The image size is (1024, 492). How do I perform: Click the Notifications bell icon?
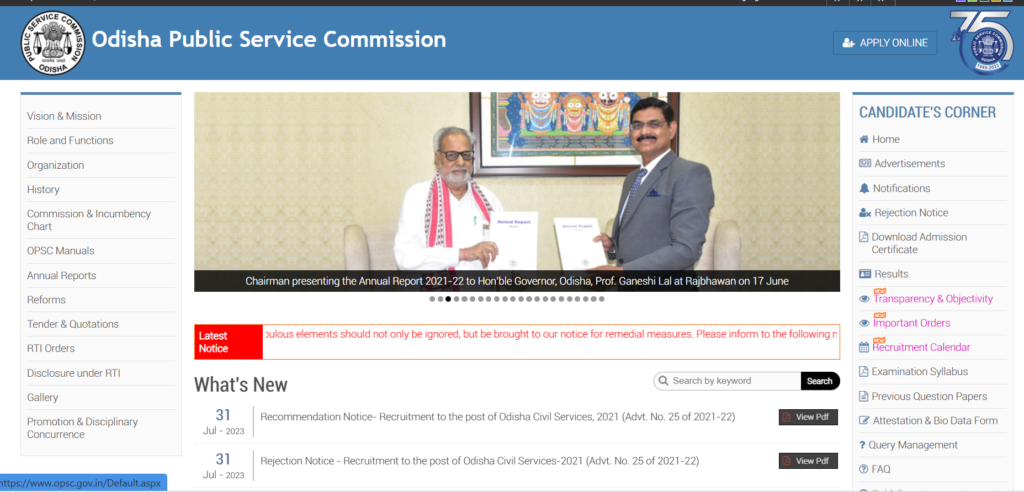(x=865, y=188)
